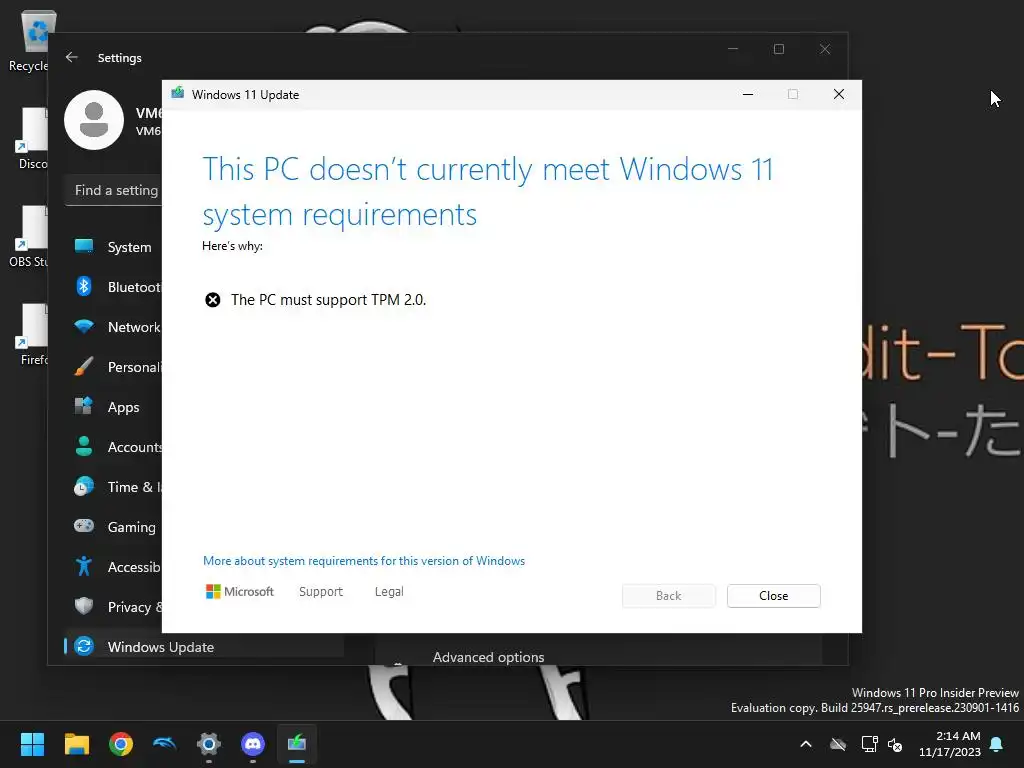Screen dimensions: 1024x768
Task: Click the cloud sync tray icon
Action: (x=838, y=744)
